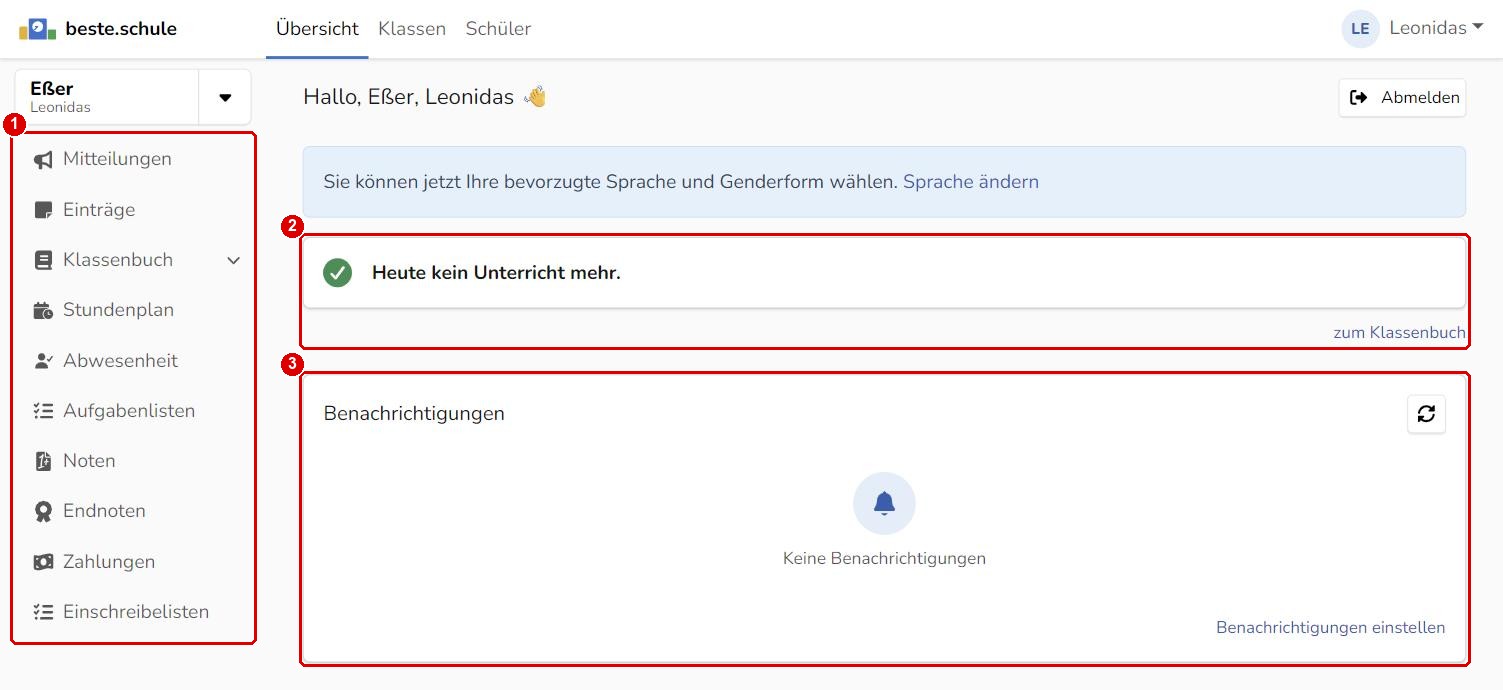Open Benachrichtigungen einstellen link

(1330, 628)
